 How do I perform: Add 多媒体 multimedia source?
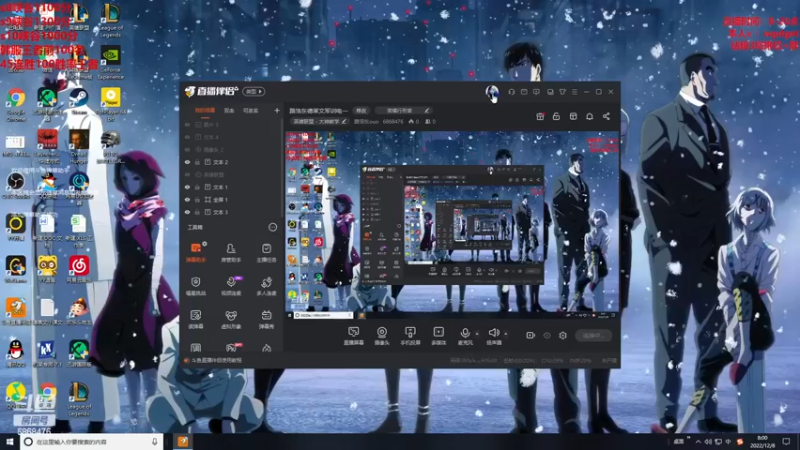(438, 336)
